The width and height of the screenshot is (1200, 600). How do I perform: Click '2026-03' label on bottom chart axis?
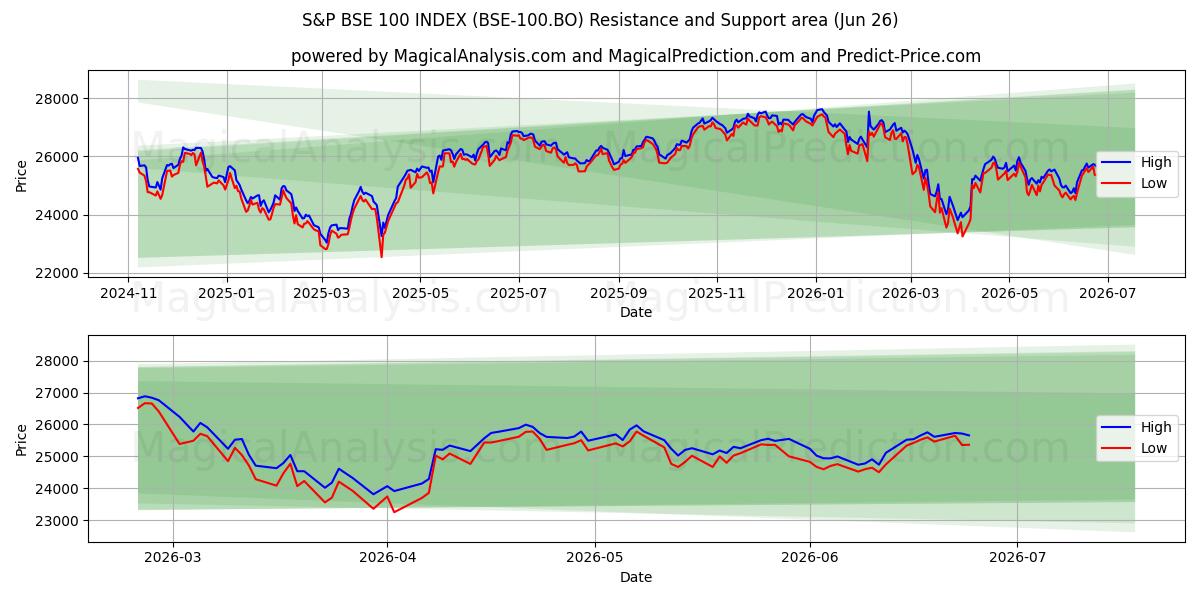click(x=173, y=559)
